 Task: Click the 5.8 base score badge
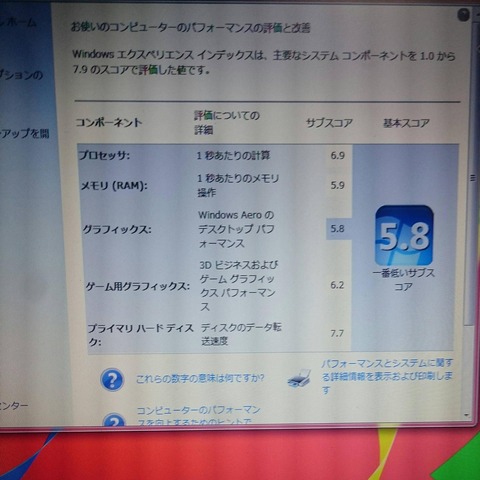pos(404,236)
